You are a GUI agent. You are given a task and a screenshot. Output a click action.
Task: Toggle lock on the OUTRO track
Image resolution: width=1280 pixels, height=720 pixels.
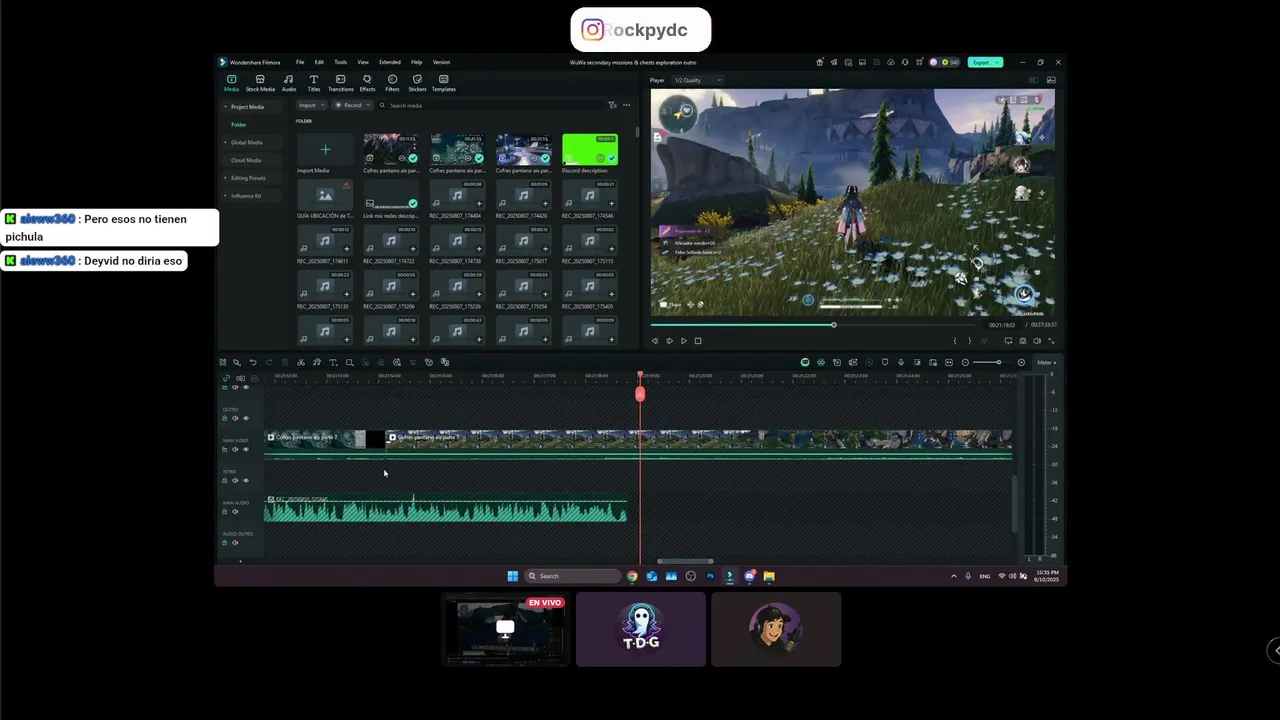pyautogui.click(x=224, y=418)
